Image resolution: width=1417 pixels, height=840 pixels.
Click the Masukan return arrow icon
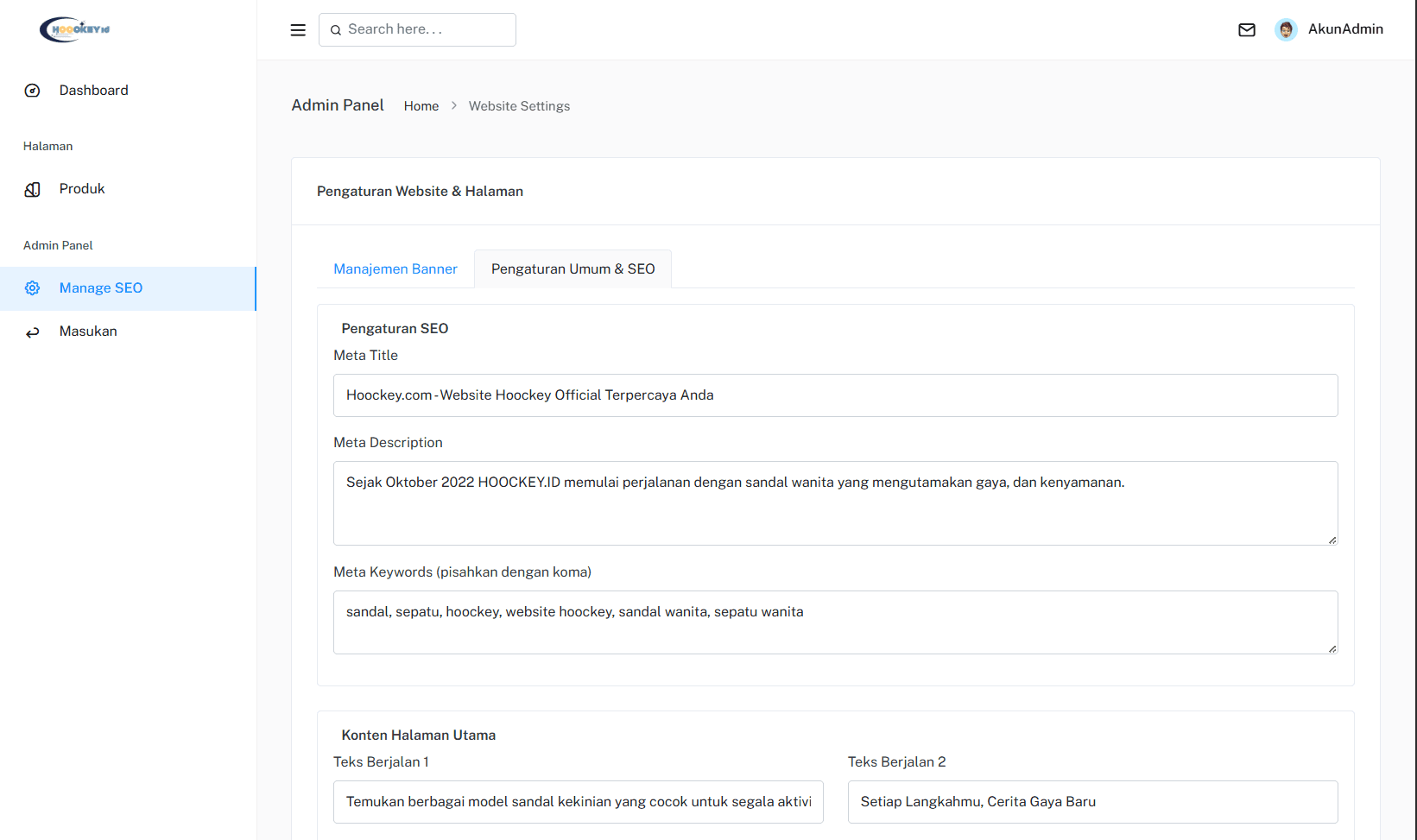click(x=33, y=332)
